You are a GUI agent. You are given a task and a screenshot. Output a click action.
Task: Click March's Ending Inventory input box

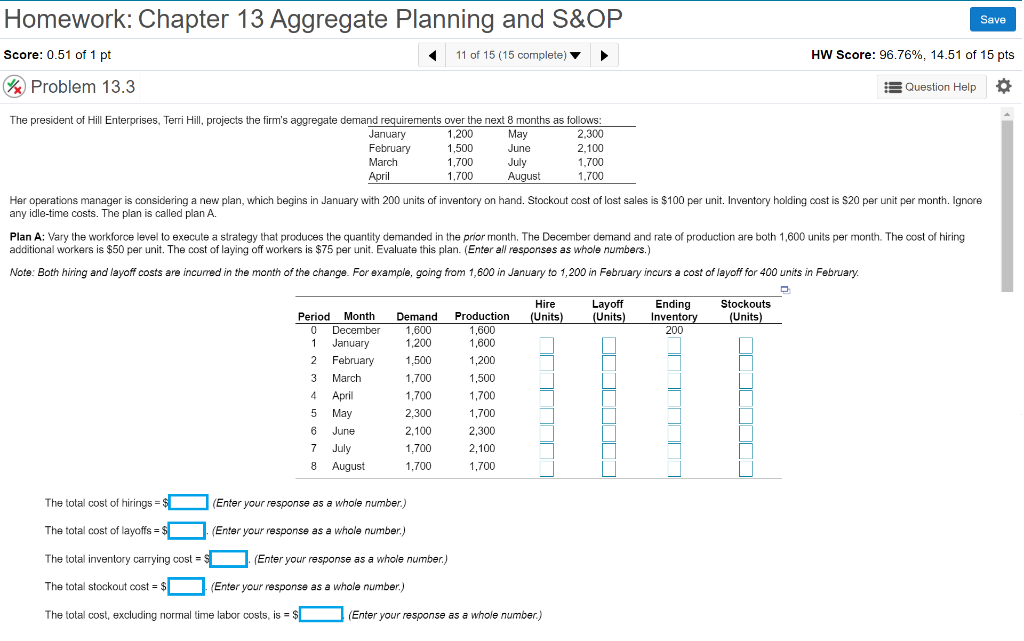[672, 380]
